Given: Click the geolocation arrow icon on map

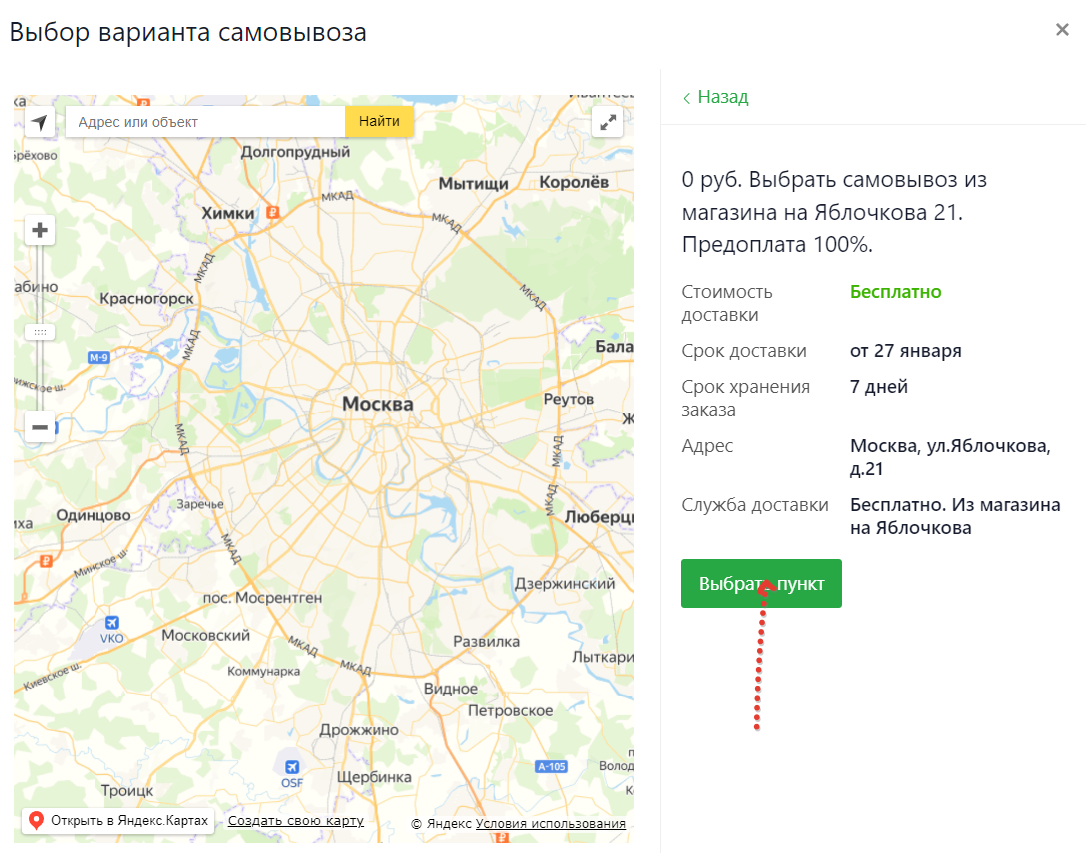Looking at the screenshot, I should 39,122.
